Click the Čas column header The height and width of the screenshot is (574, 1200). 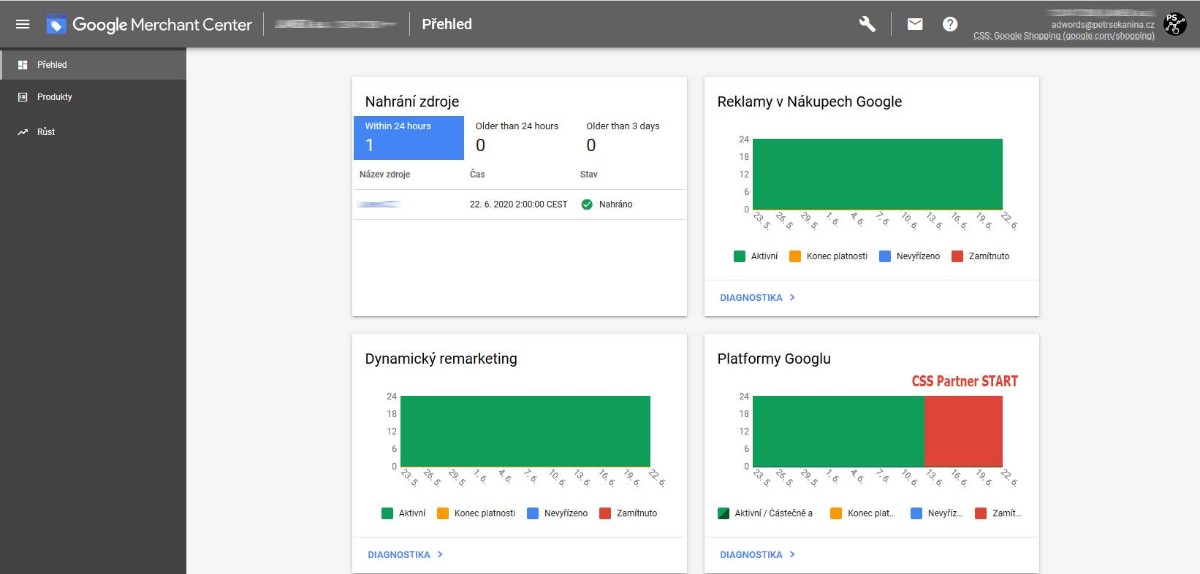476,175
